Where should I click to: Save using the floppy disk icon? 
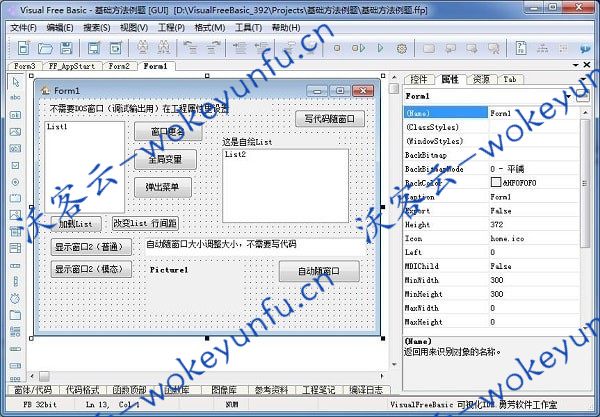[66, 48]
